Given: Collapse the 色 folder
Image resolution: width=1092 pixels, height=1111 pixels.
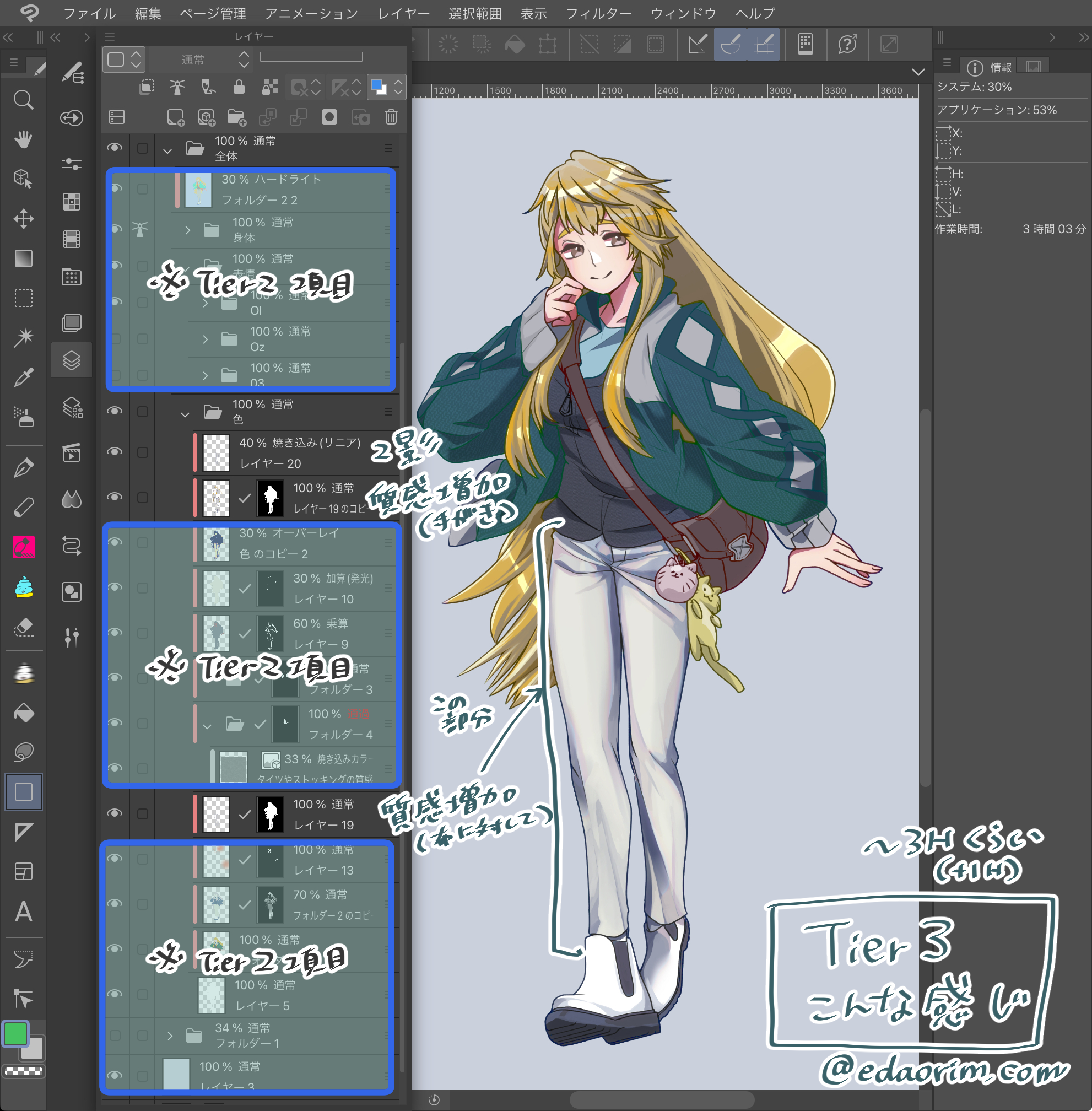Looking at the screenshot, I should pos(185,413).
